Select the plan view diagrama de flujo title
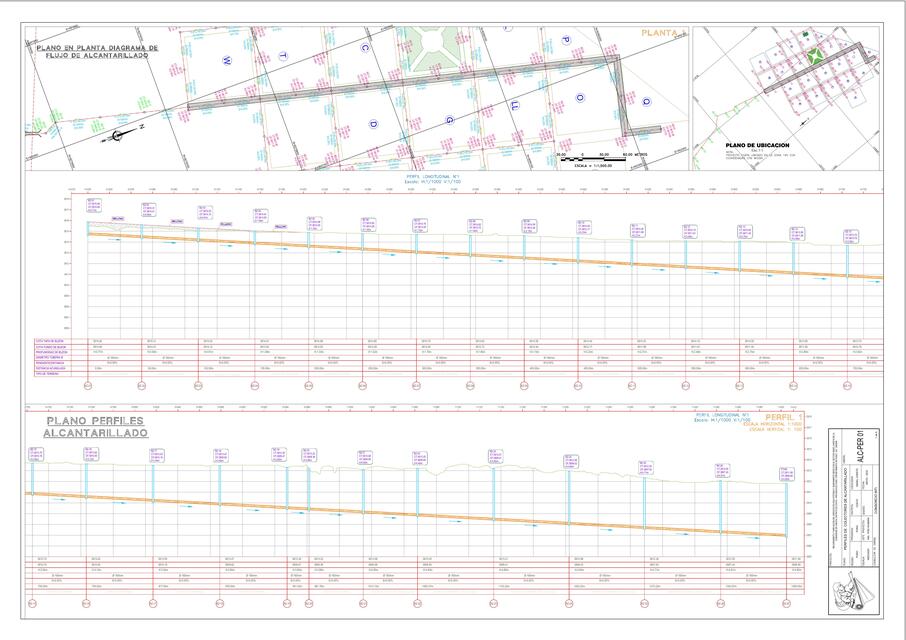Image resolution: width=906 pixels, height=640 pixels. tap(97, 51)
